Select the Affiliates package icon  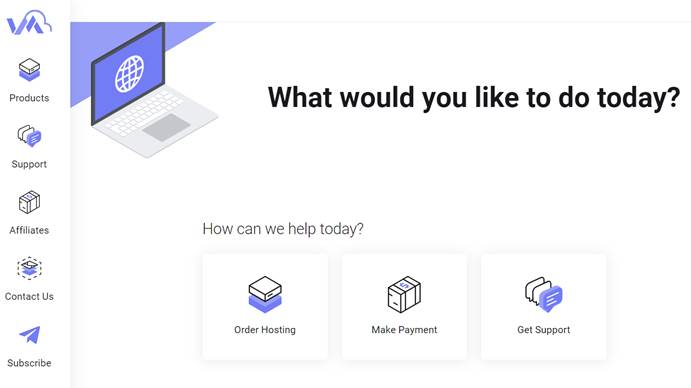[x=29, y=202]
